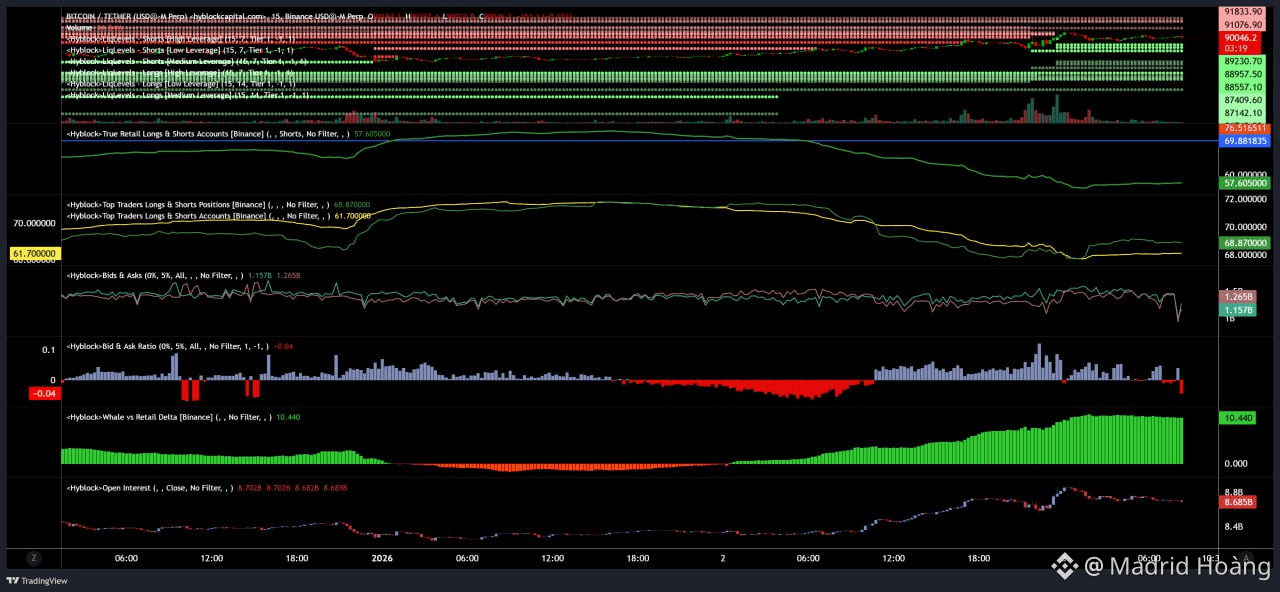Select the Open Interest indicator legend
This screenshot has height=592, width=1280.
[x=207, y=488]
